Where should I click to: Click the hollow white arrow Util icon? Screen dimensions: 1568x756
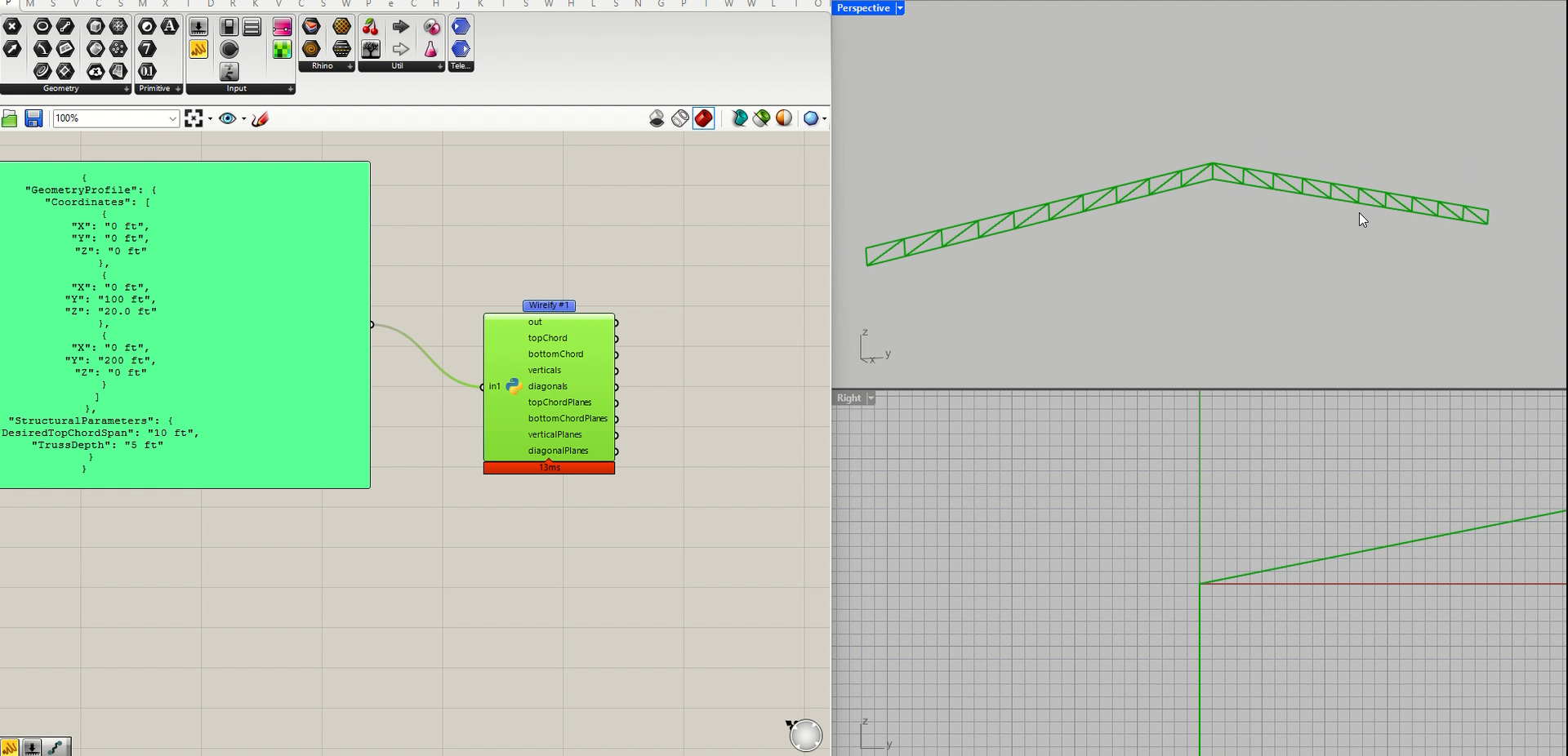401,49
